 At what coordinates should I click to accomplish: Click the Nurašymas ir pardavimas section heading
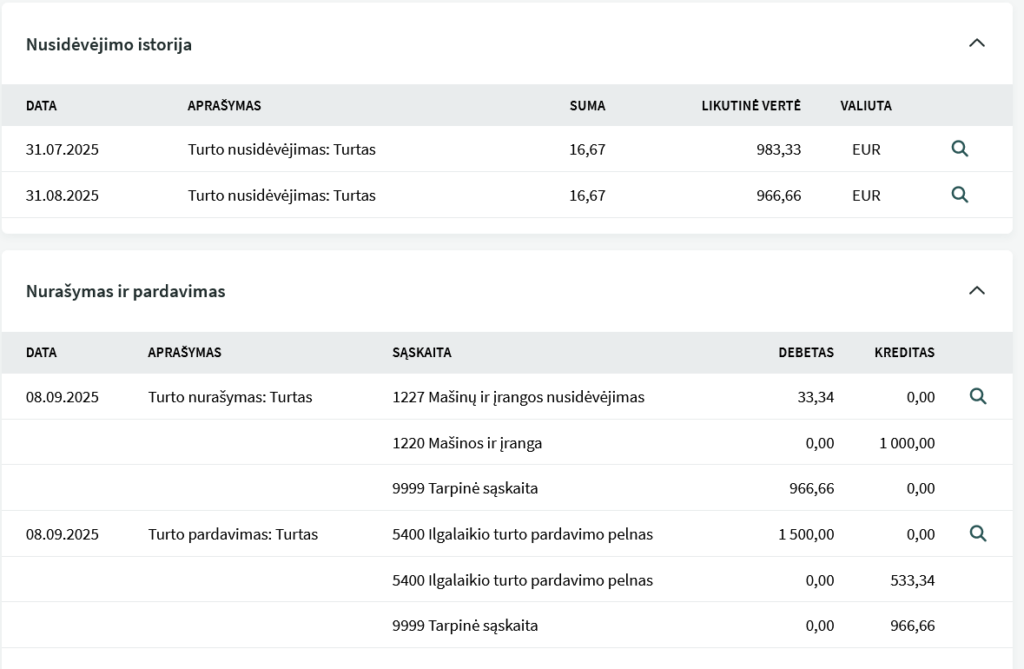coord(125,292)
